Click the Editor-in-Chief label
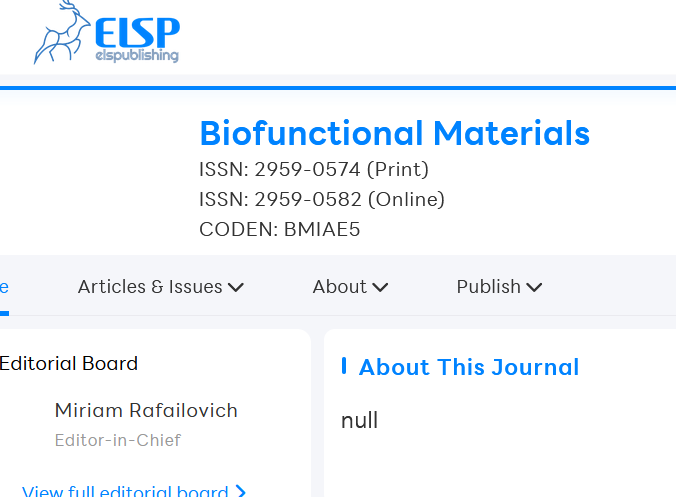Viewport: 676px width, 497px height. tap(117, 440)
